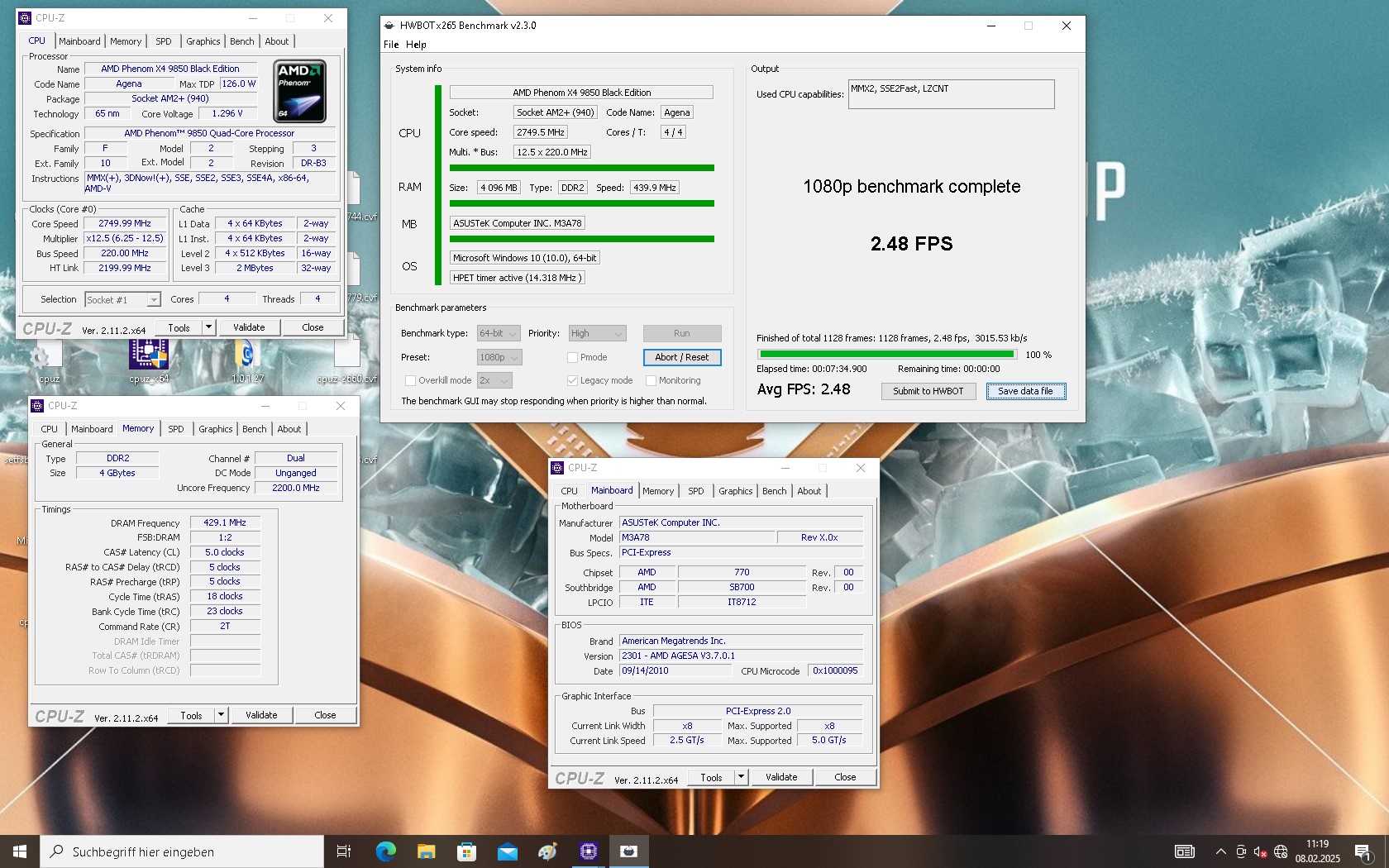Click the network globe tray icon
Viewport: 1389px width, 868px height.
1281,851
